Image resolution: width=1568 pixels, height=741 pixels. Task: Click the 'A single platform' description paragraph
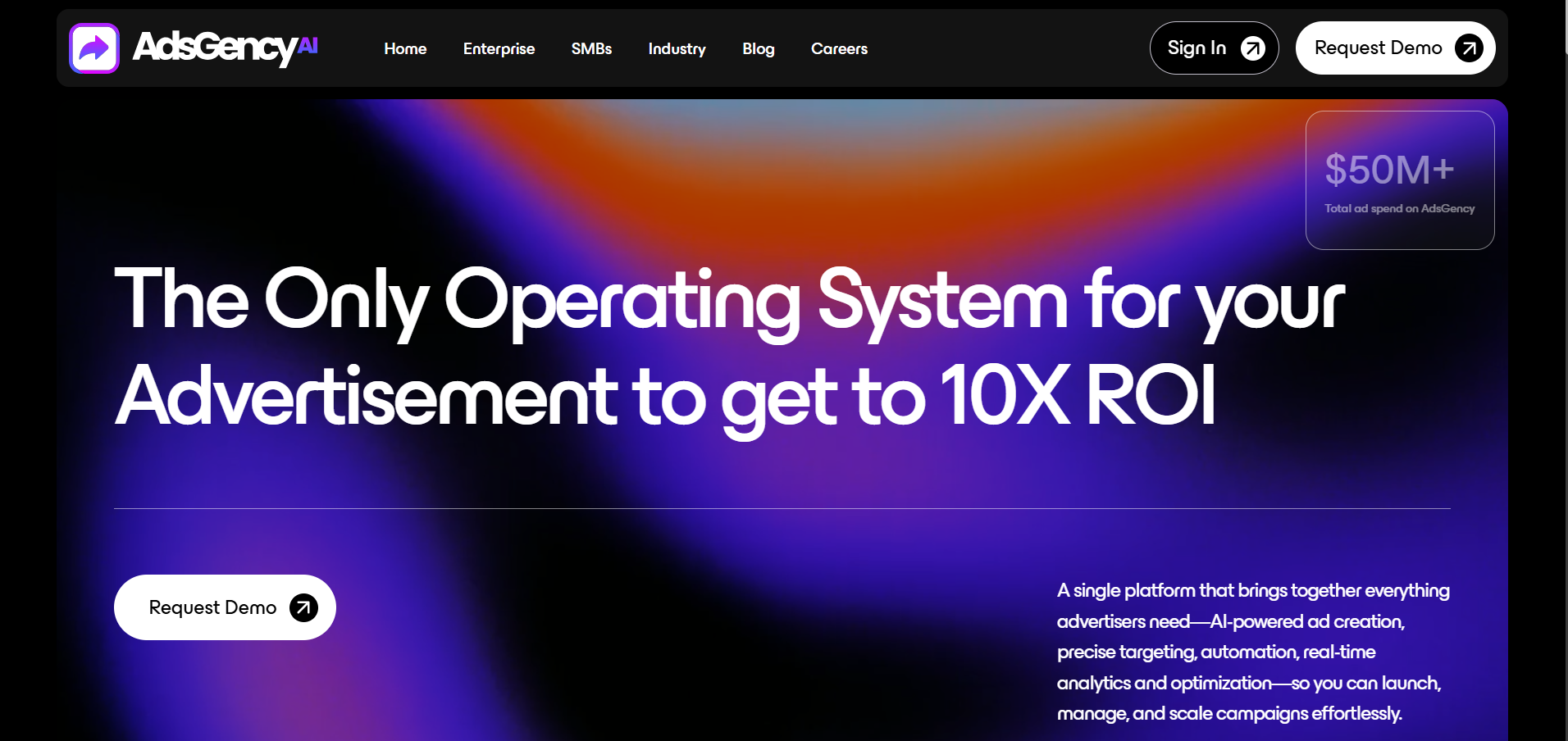click(1252, 652)
